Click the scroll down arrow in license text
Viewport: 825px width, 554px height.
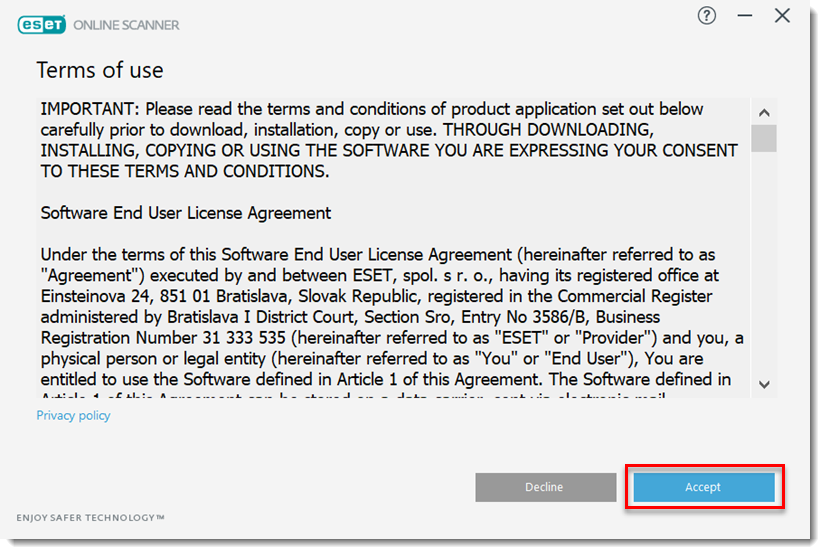click(x=764, y=385)
